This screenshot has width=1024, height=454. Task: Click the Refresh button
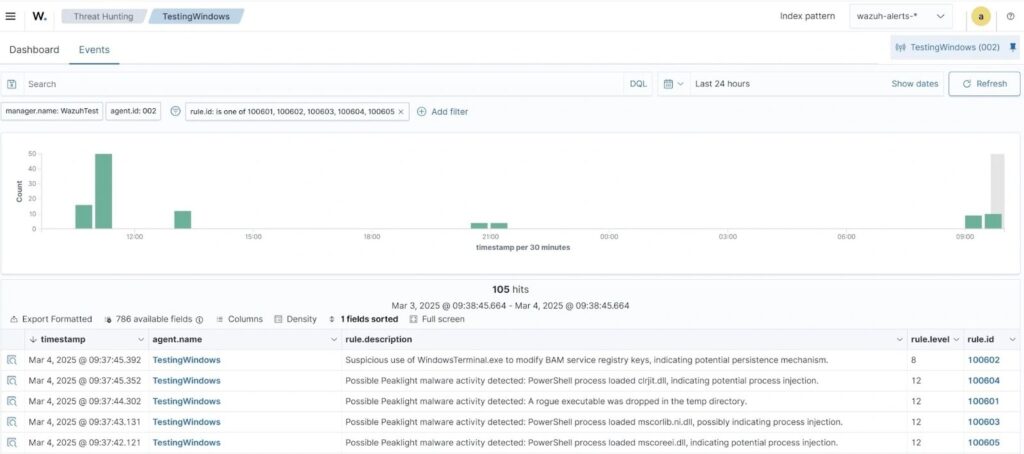(x=984, y=84)
